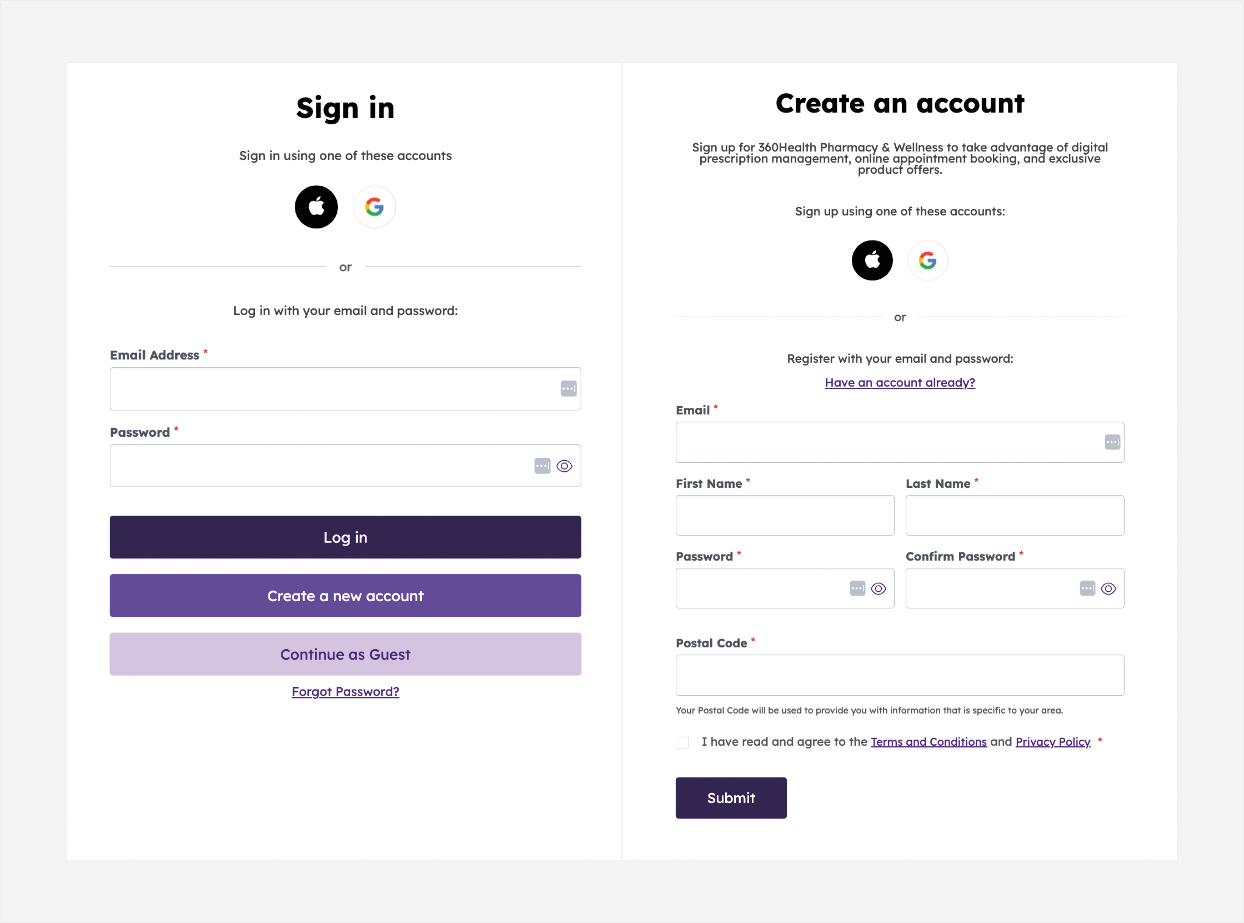Check the Terms and Conditions agreement box
This screenshot has height=923, width=1244.
(x=682, y=742)
